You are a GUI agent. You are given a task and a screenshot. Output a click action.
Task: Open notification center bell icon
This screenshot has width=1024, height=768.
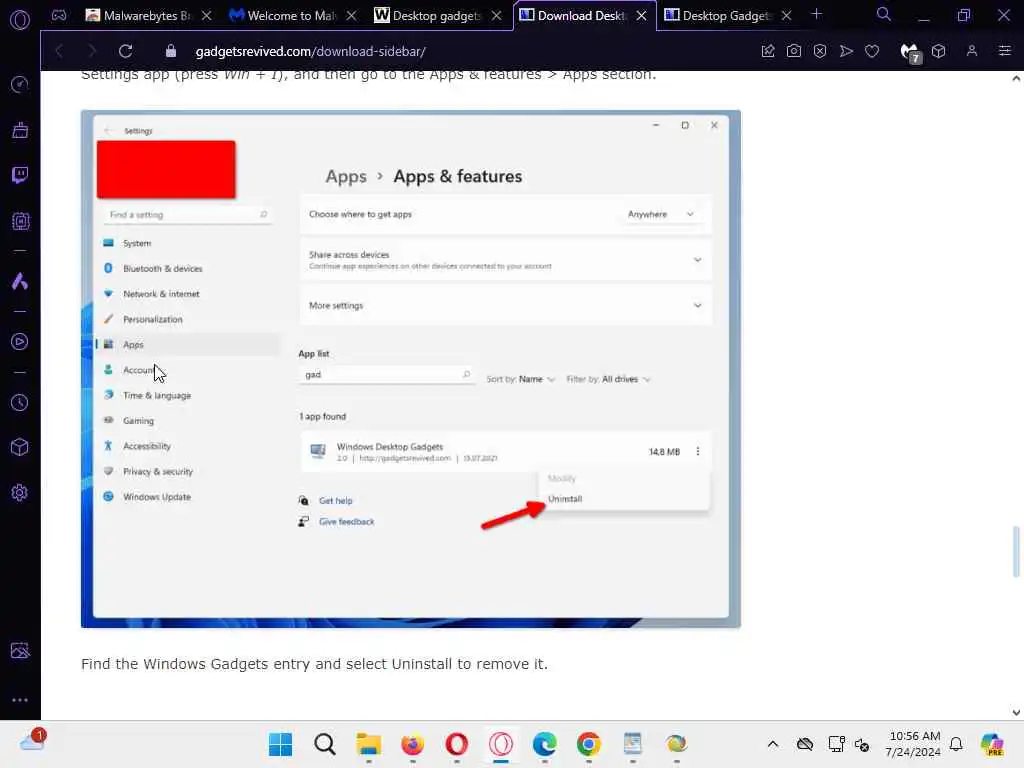point(956,744)
